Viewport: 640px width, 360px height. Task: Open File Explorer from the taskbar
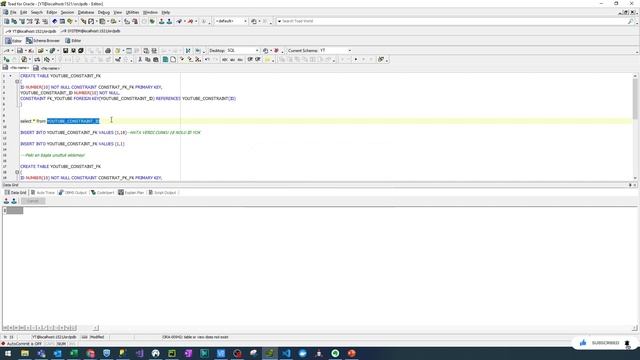(x=25, y=353)
